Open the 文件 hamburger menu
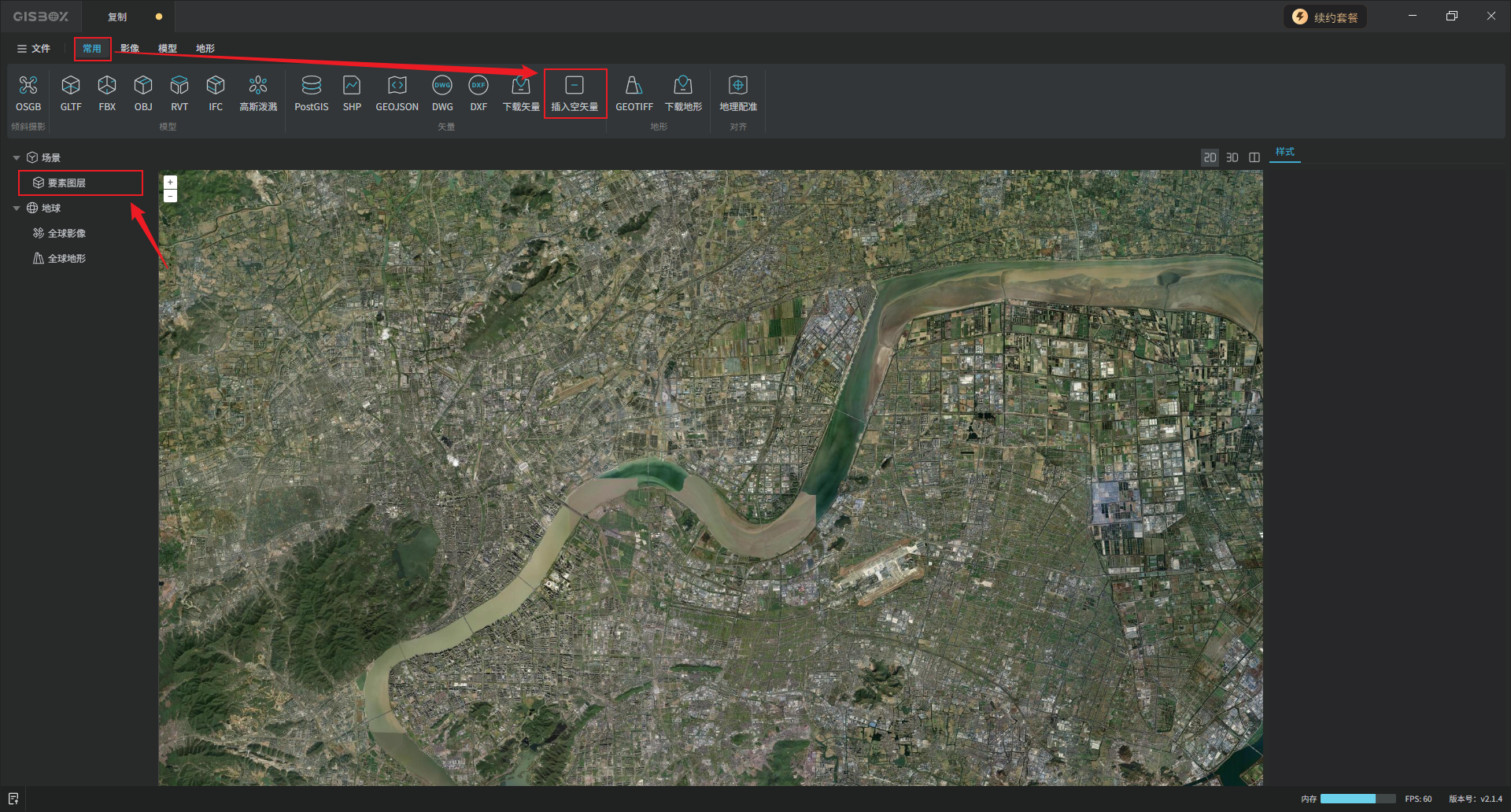 point(33,49)
